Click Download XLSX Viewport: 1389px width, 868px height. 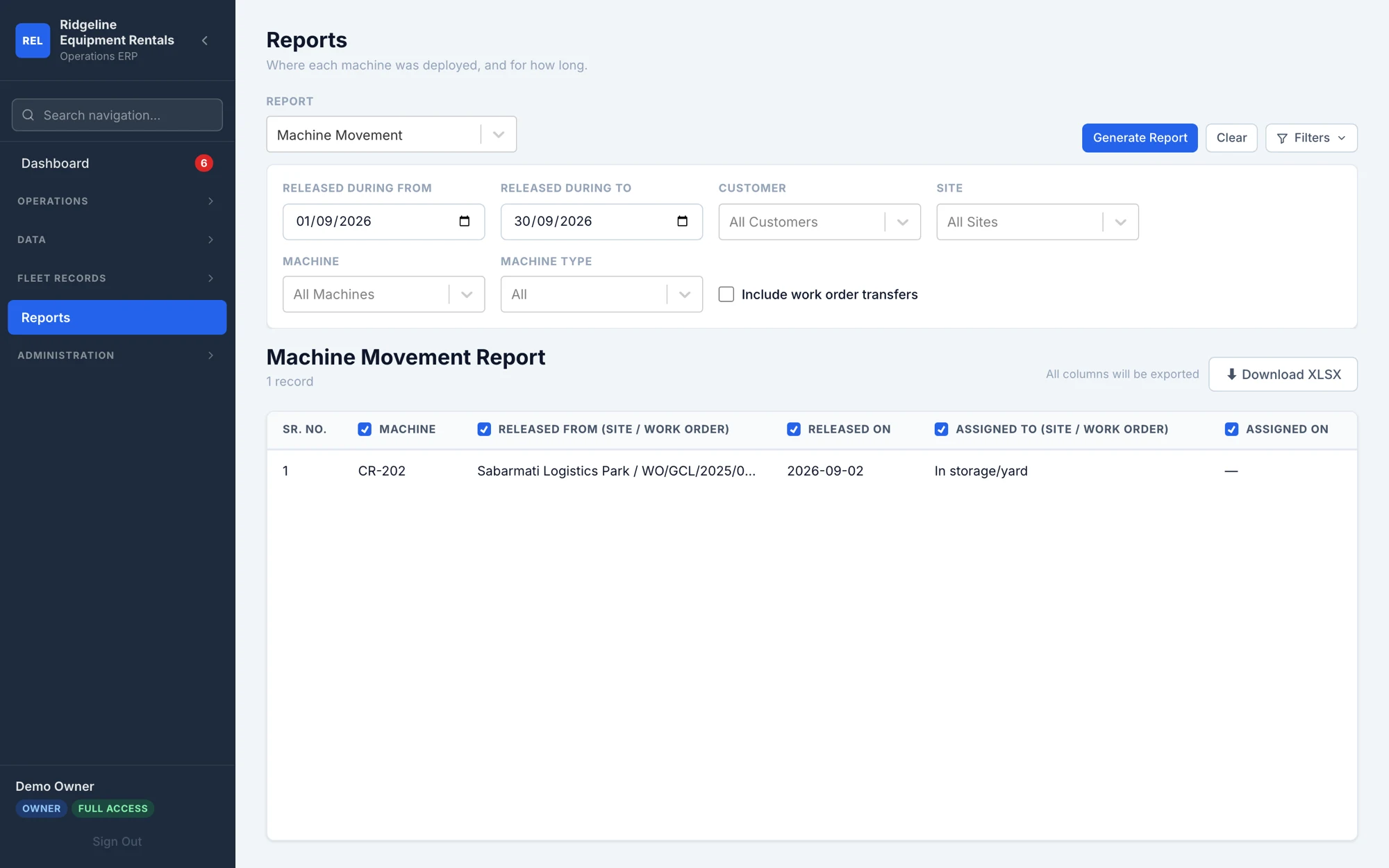pyautogui.click(x=1283, y=374)
